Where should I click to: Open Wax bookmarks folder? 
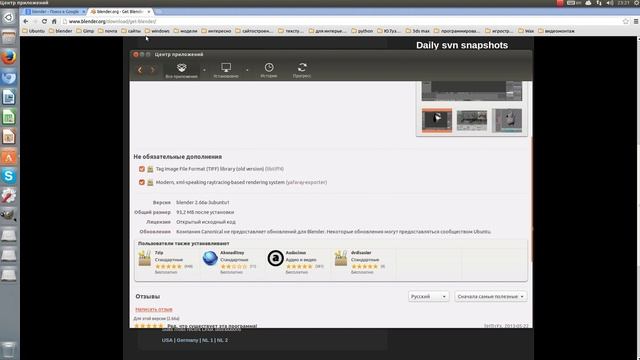[526, 31]
